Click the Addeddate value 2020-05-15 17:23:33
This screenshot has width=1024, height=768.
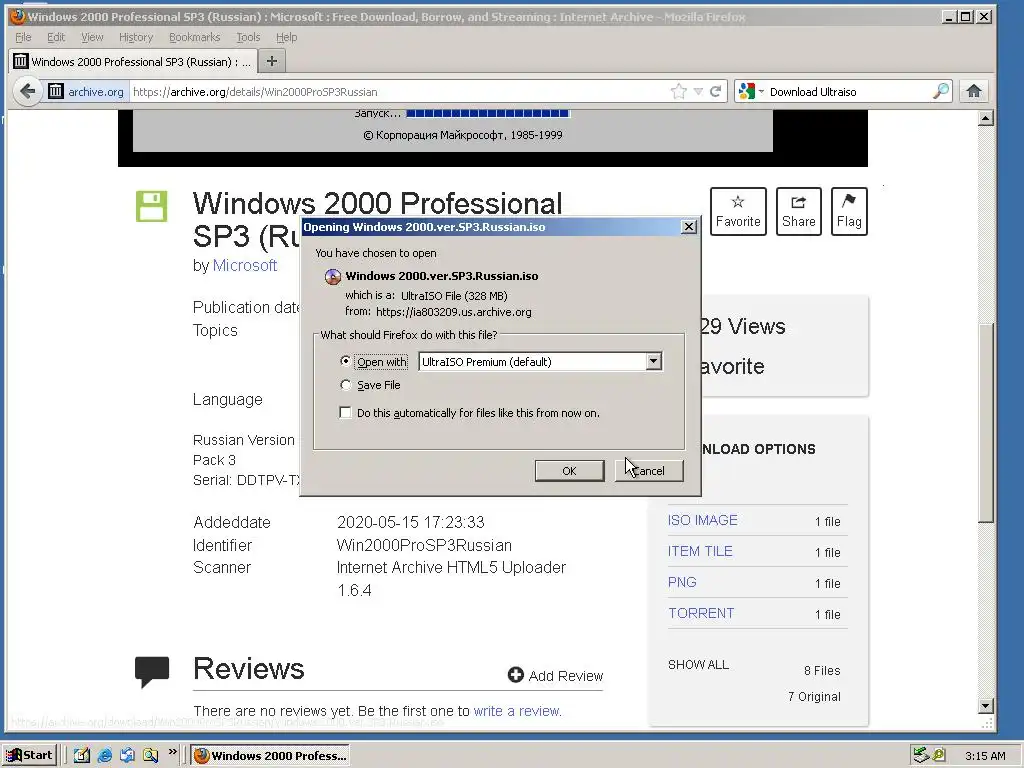(411, 522)
